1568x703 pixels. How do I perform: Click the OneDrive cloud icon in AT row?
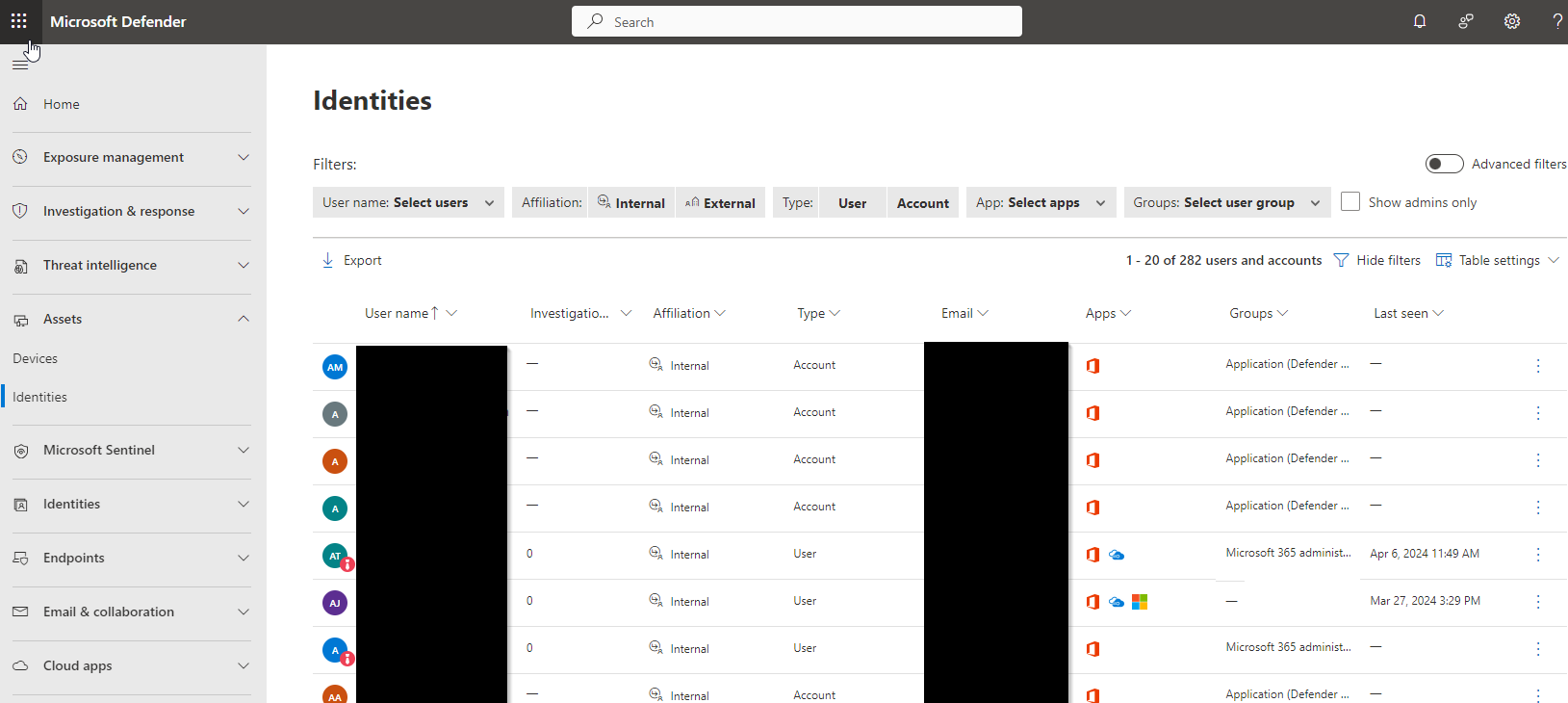pos(1117,555)
